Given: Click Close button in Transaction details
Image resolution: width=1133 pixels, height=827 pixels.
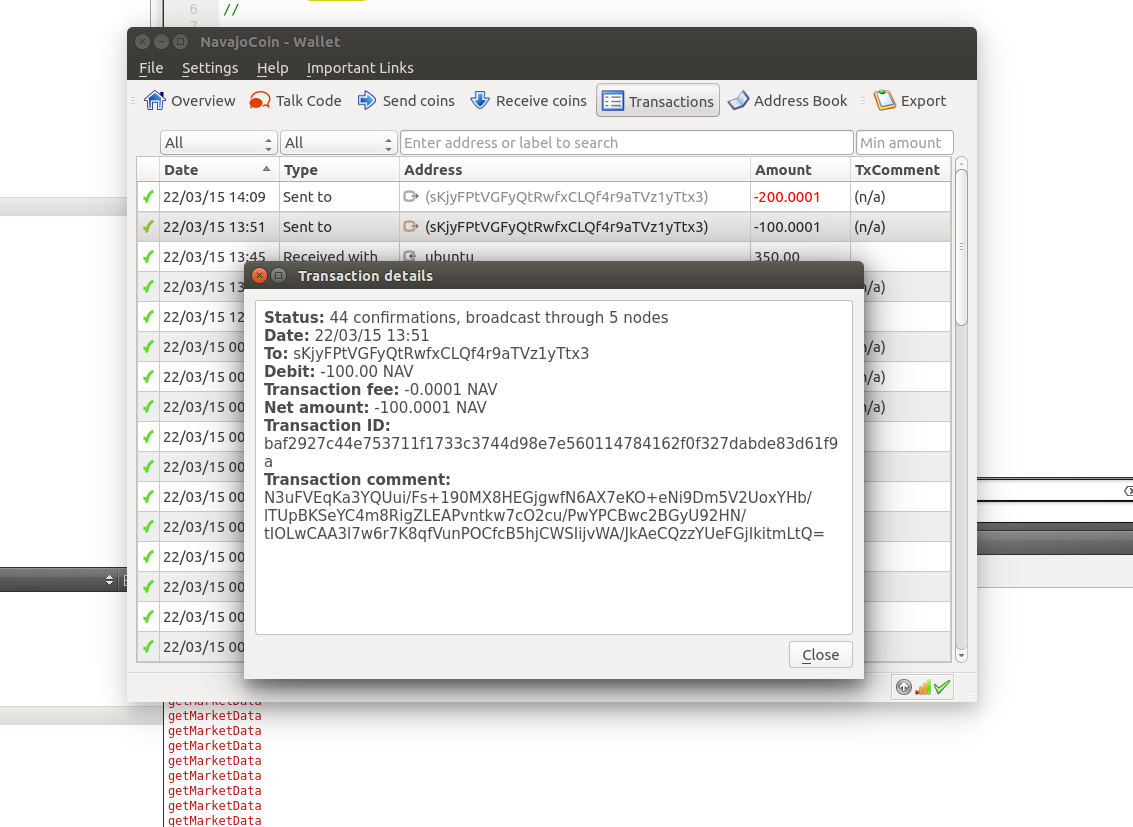Looking at the screenshot, I should pos(820,654).
